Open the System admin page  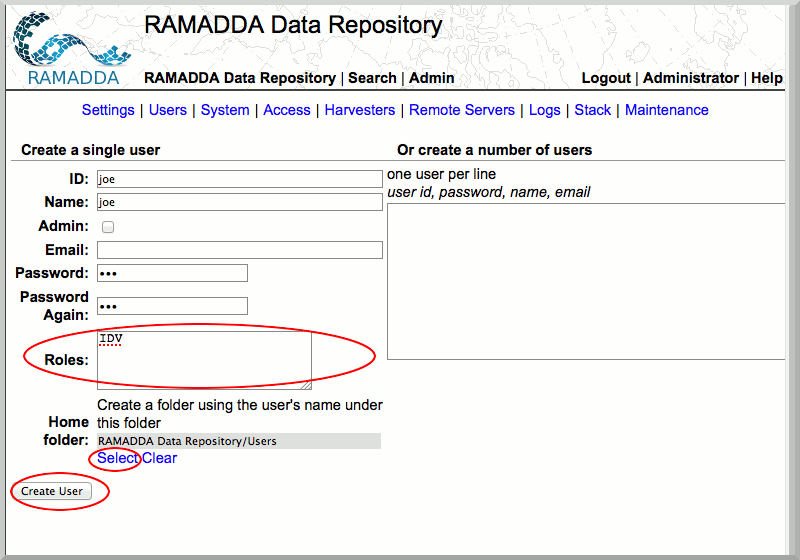pos(225,110)
